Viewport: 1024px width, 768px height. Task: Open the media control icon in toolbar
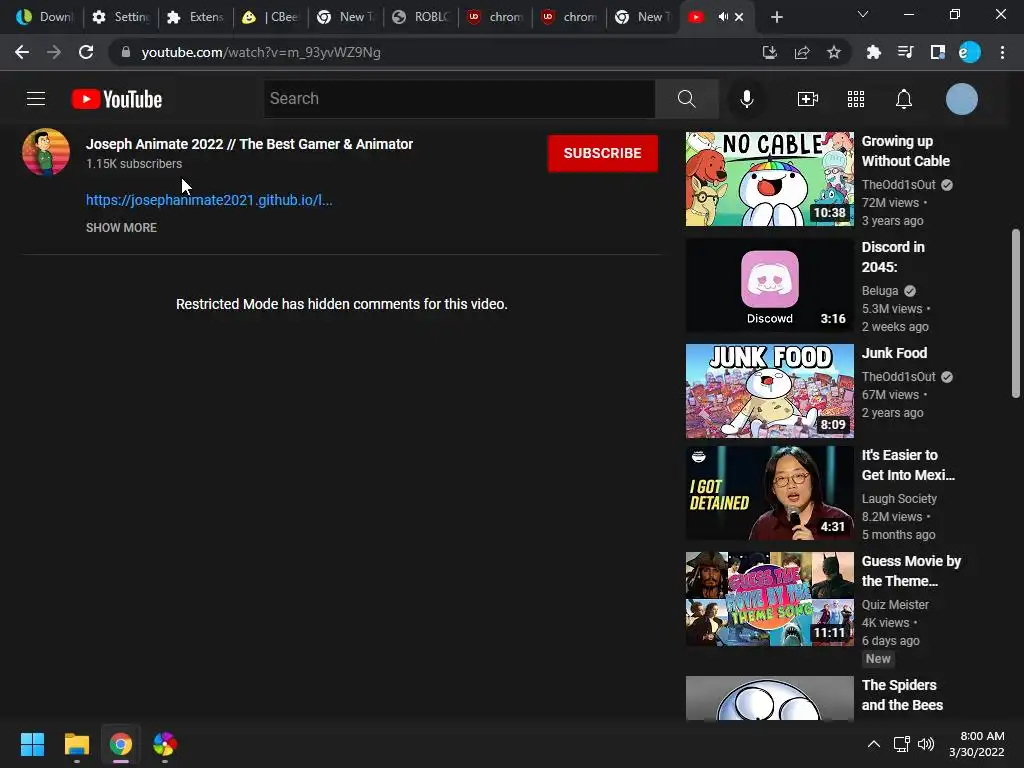905,52
